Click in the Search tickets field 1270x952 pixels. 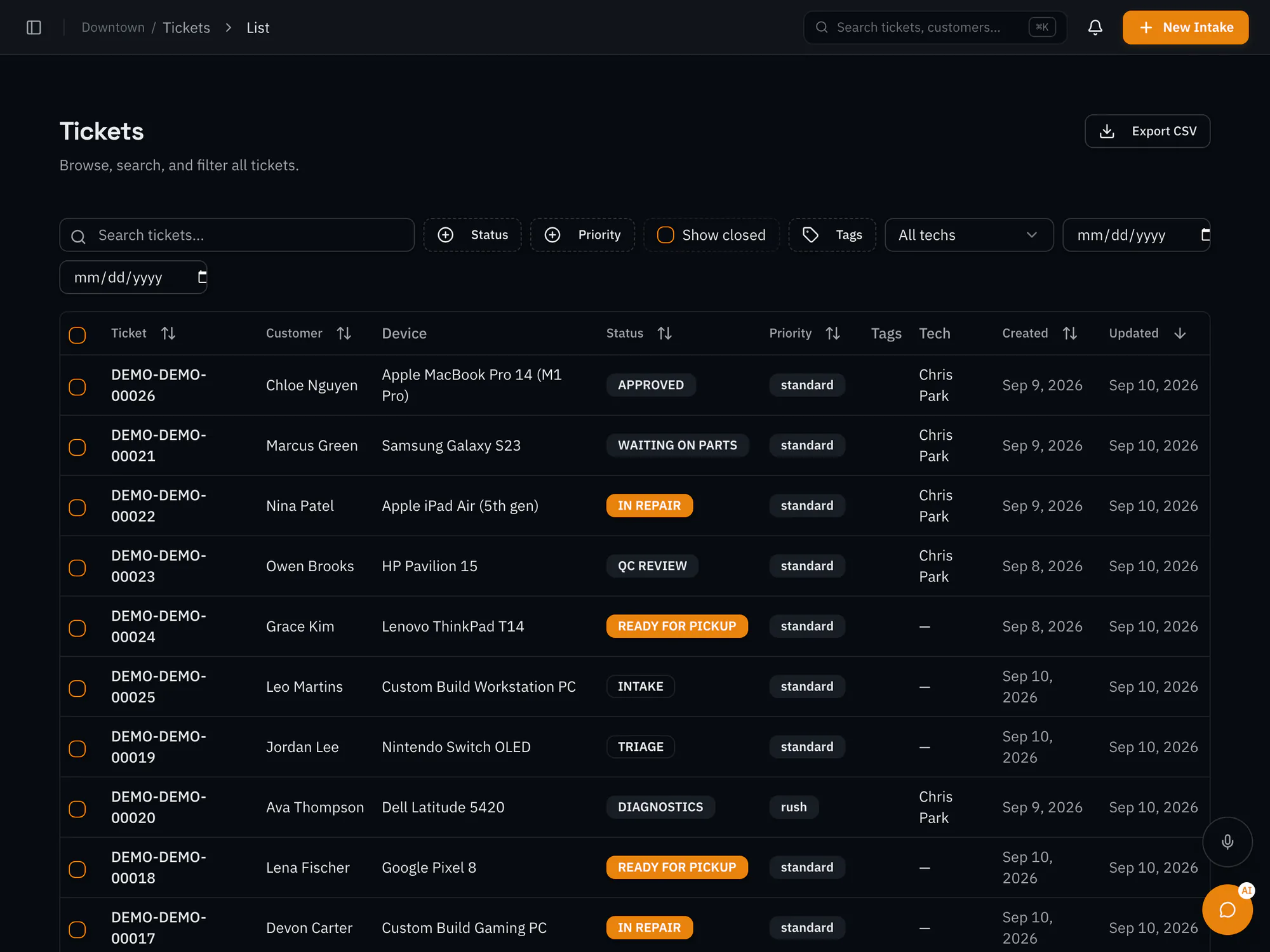click(237, 235)
